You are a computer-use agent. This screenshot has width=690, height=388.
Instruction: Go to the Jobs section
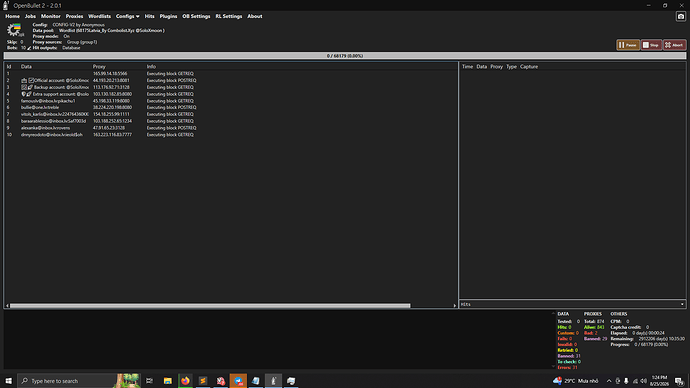30,16
